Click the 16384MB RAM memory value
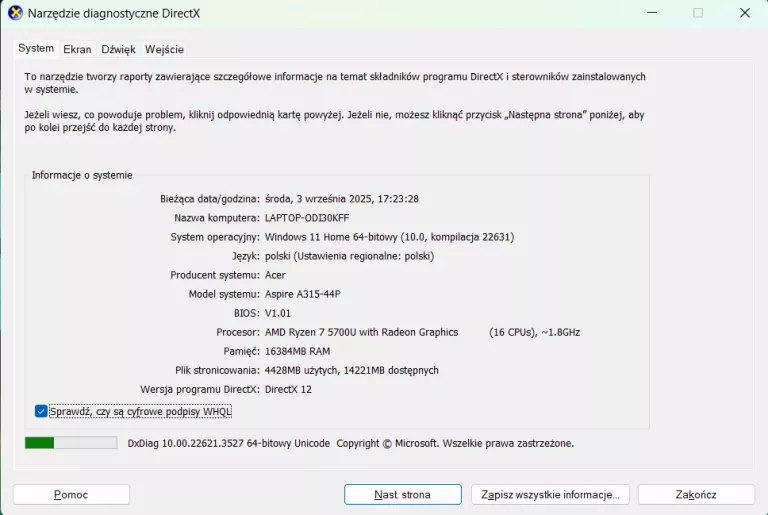The height and width of the screenshot is (515, 768). point(297,351)
